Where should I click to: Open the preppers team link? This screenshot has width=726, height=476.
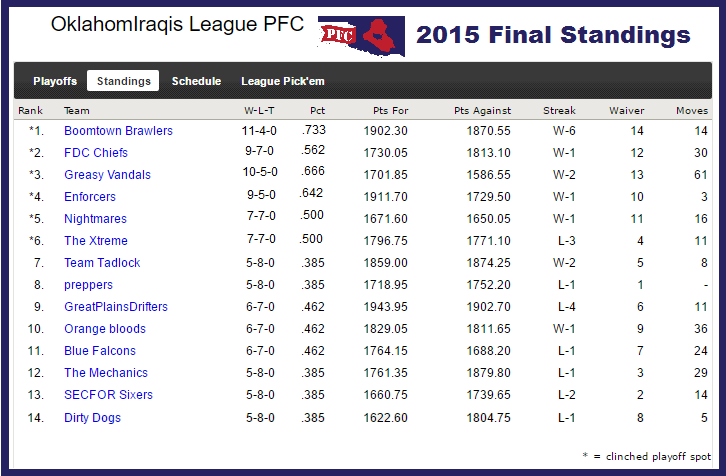(88, 285)
